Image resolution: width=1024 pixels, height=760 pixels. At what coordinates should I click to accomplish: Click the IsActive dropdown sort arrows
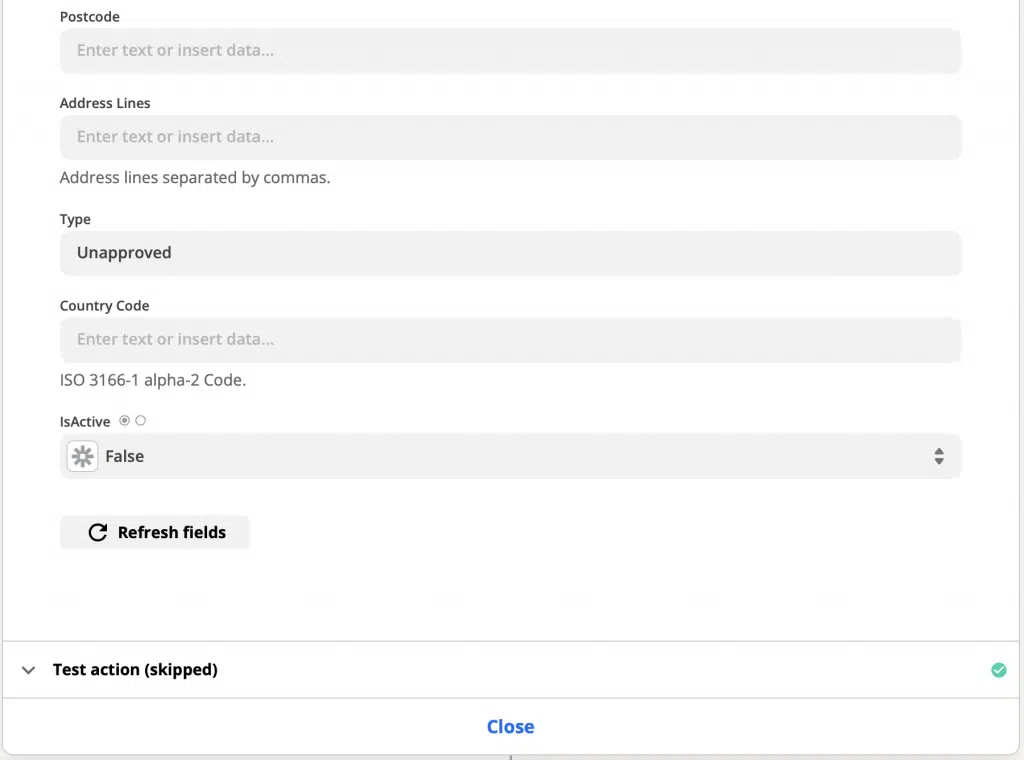point(938,456)
